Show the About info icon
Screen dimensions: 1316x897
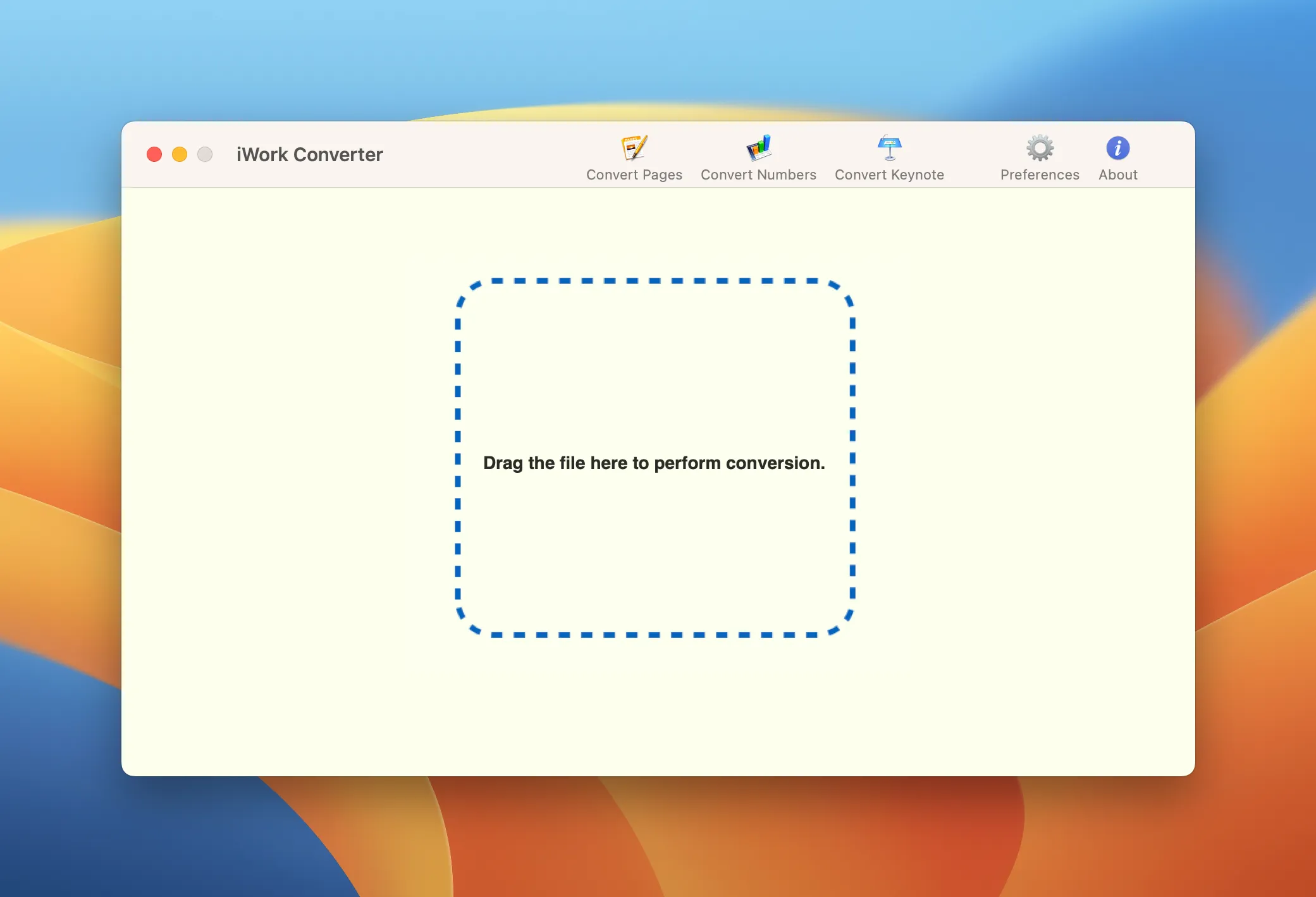click(1118, 149)
